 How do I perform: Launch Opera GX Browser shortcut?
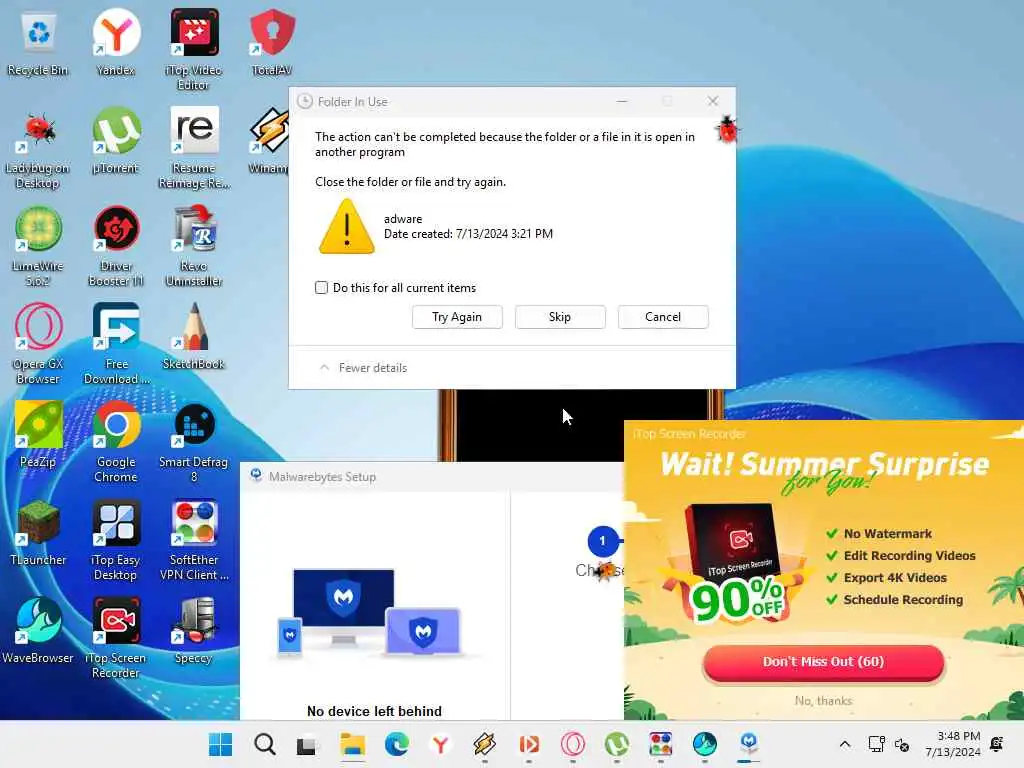coord(38,344)
